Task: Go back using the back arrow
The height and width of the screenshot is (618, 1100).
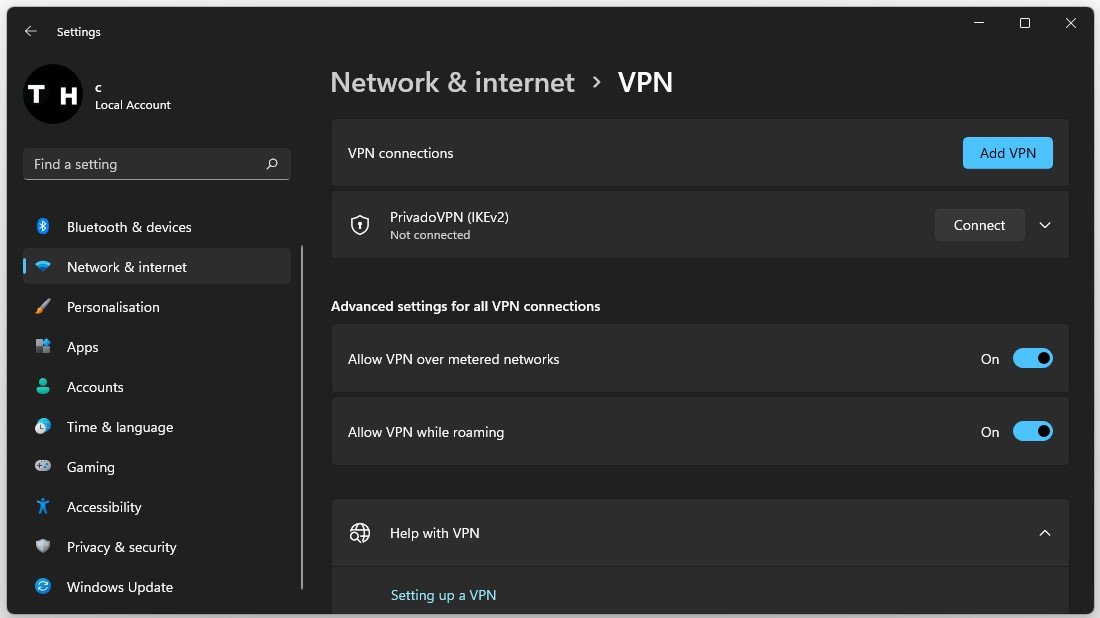Action: pyautogui.click(x=31, y=32)
